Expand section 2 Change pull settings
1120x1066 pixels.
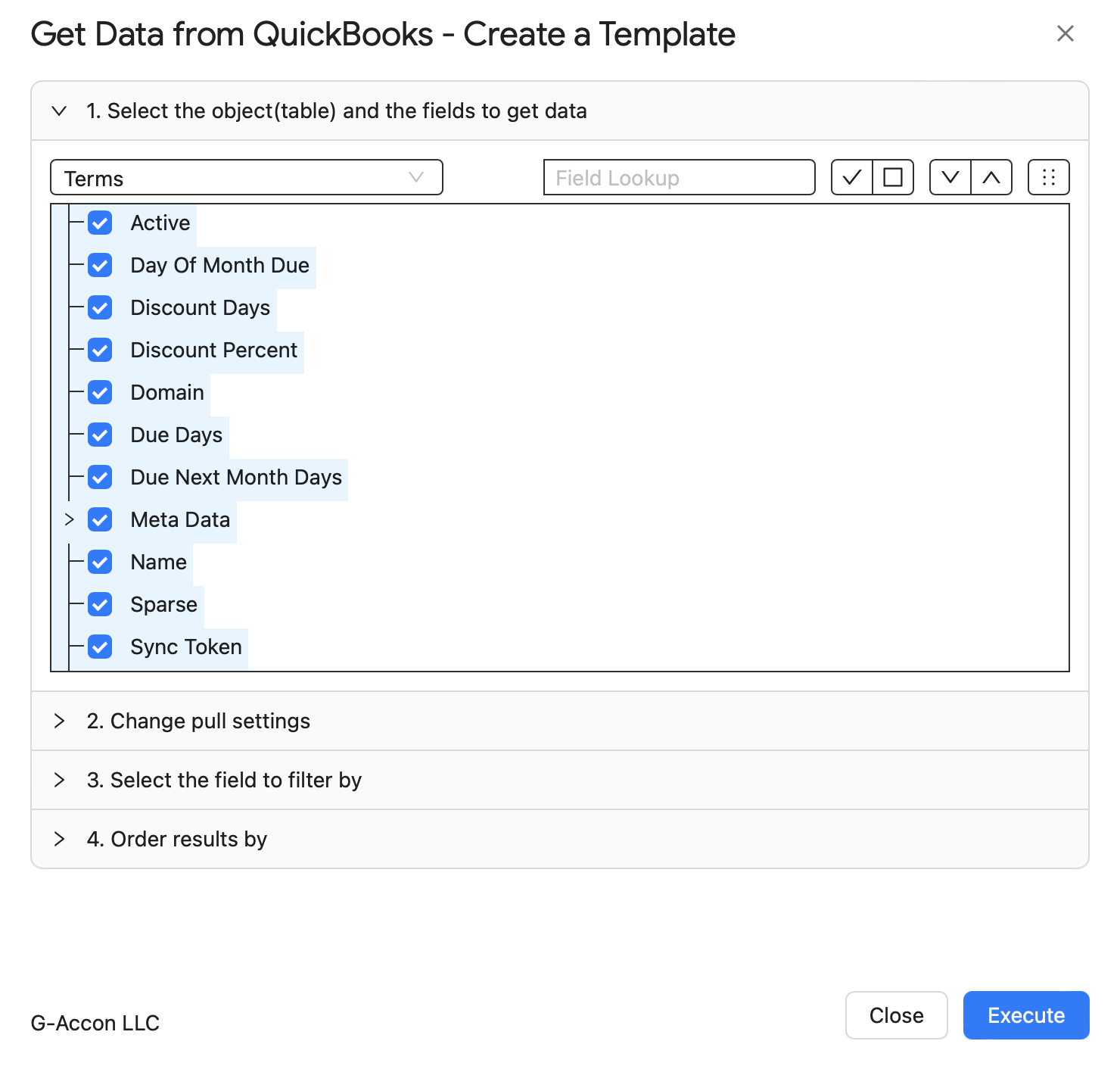point(560,721)
